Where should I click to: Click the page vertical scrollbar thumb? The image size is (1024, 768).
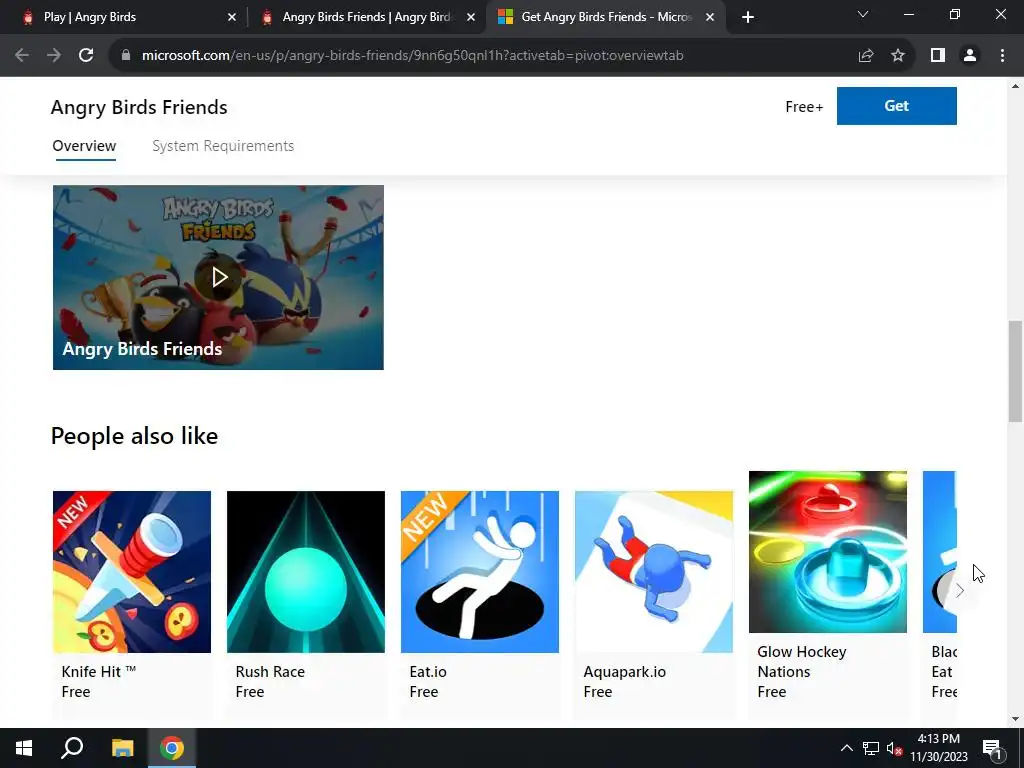(1015, 371)
